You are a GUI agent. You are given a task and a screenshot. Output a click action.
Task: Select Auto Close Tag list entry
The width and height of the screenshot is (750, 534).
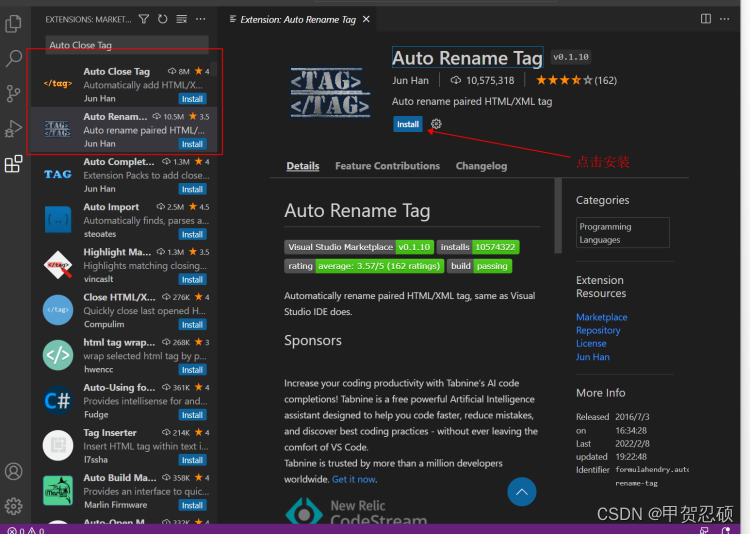coord(124,84)
